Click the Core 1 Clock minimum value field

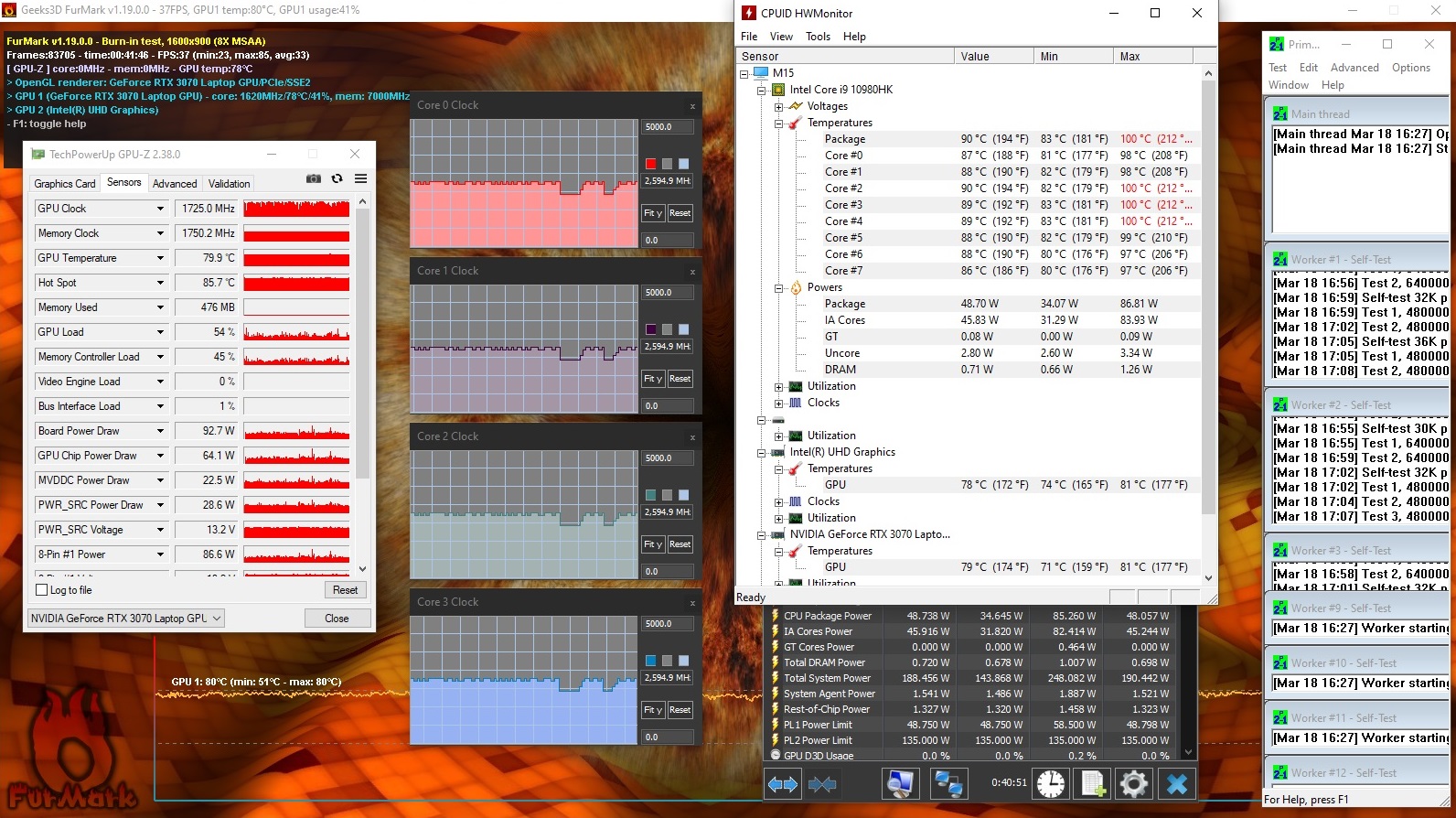coord(668,405)
